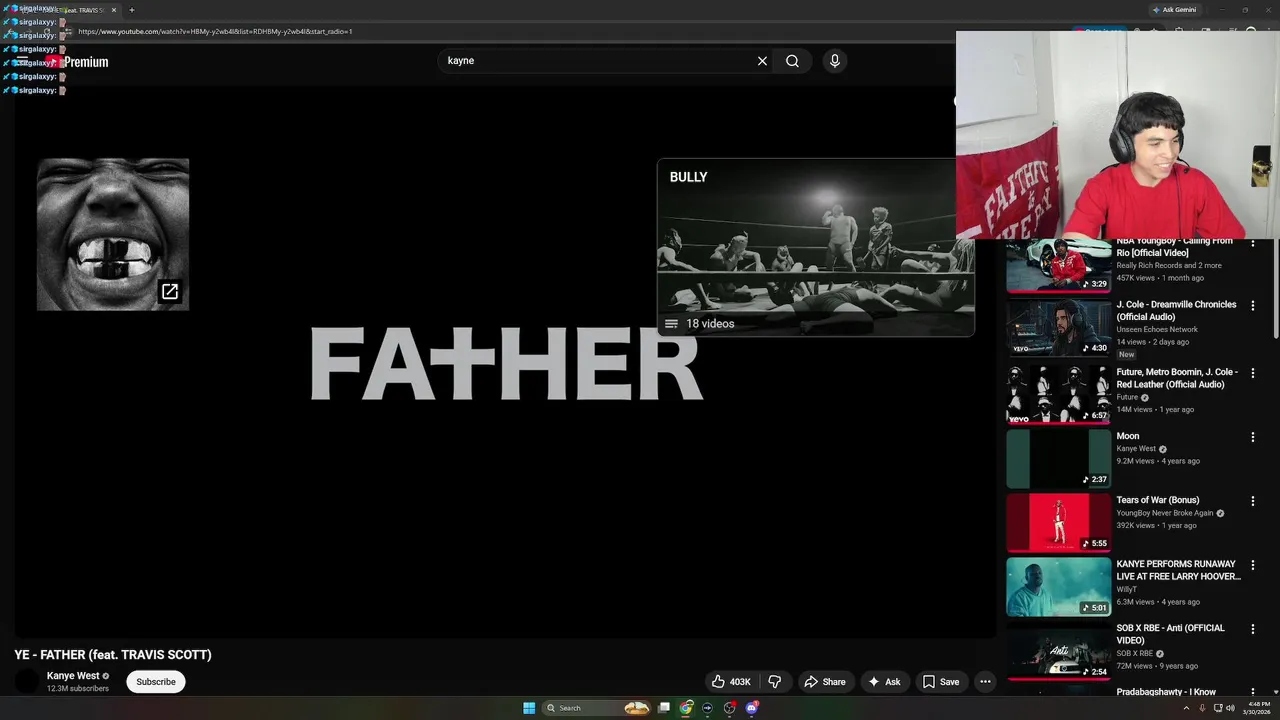Show hidden tray icons chevron
Image resolution: width=1280 pixels, height=720 pixels.
[x=1186, y=708]
